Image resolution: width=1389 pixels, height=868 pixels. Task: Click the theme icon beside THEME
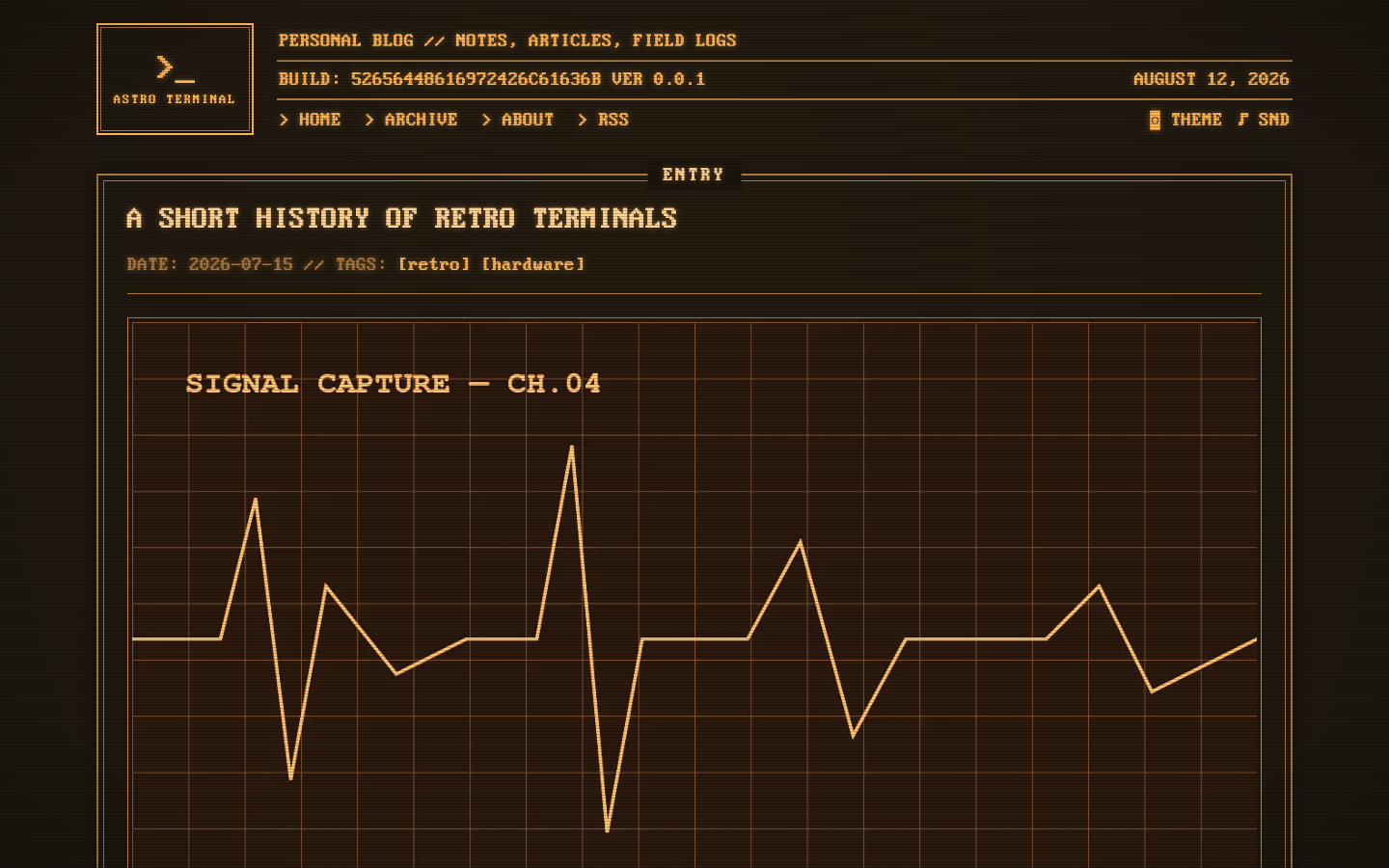point(1155,120)
